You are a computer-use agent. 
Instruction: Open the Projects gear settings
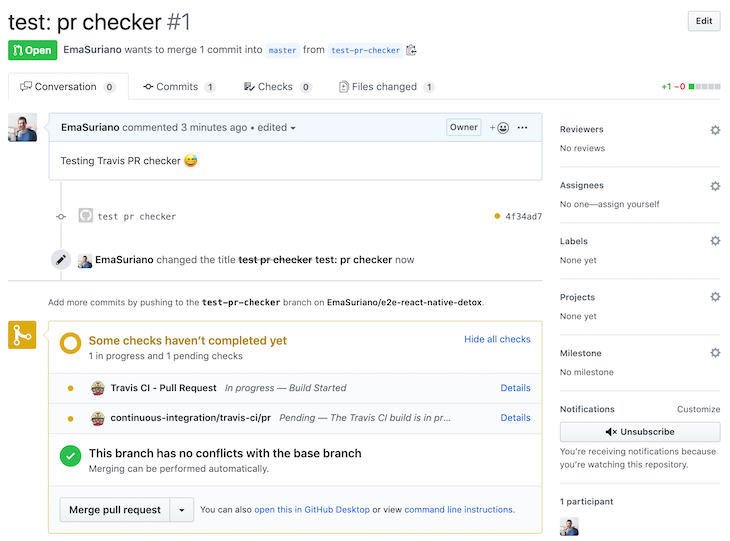click(x=714, y=297)
